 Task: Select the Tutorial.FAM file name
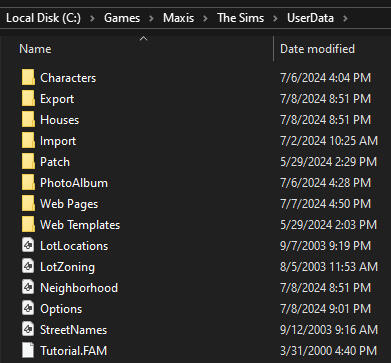click(73, 351)
